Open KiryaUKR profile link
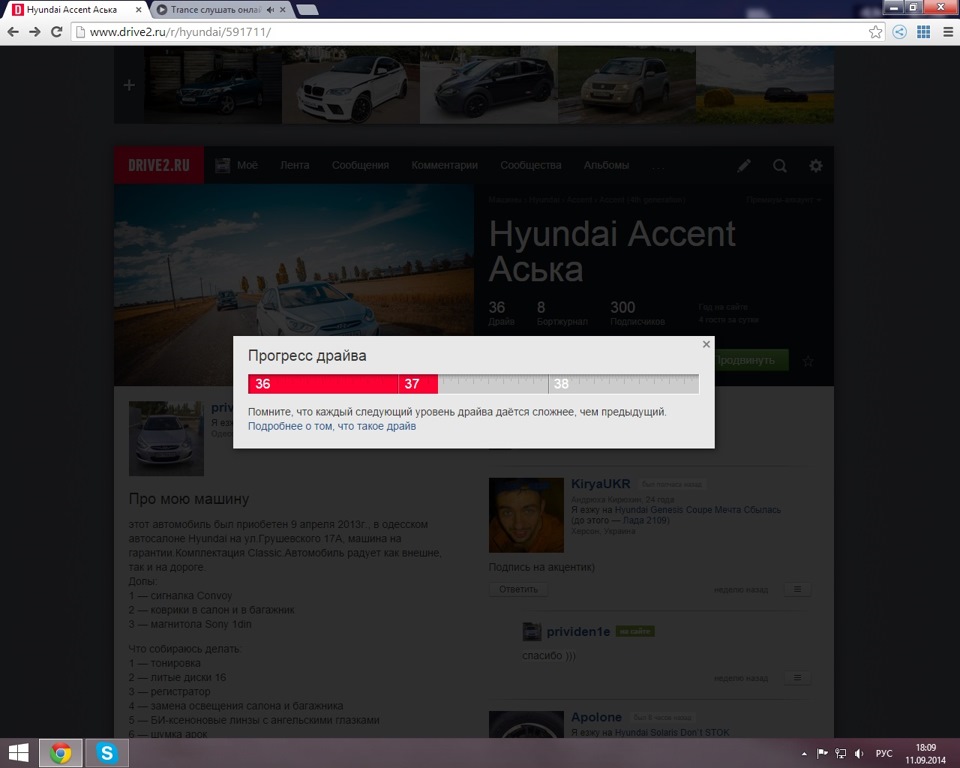960x768 pixels. point(600,484)
